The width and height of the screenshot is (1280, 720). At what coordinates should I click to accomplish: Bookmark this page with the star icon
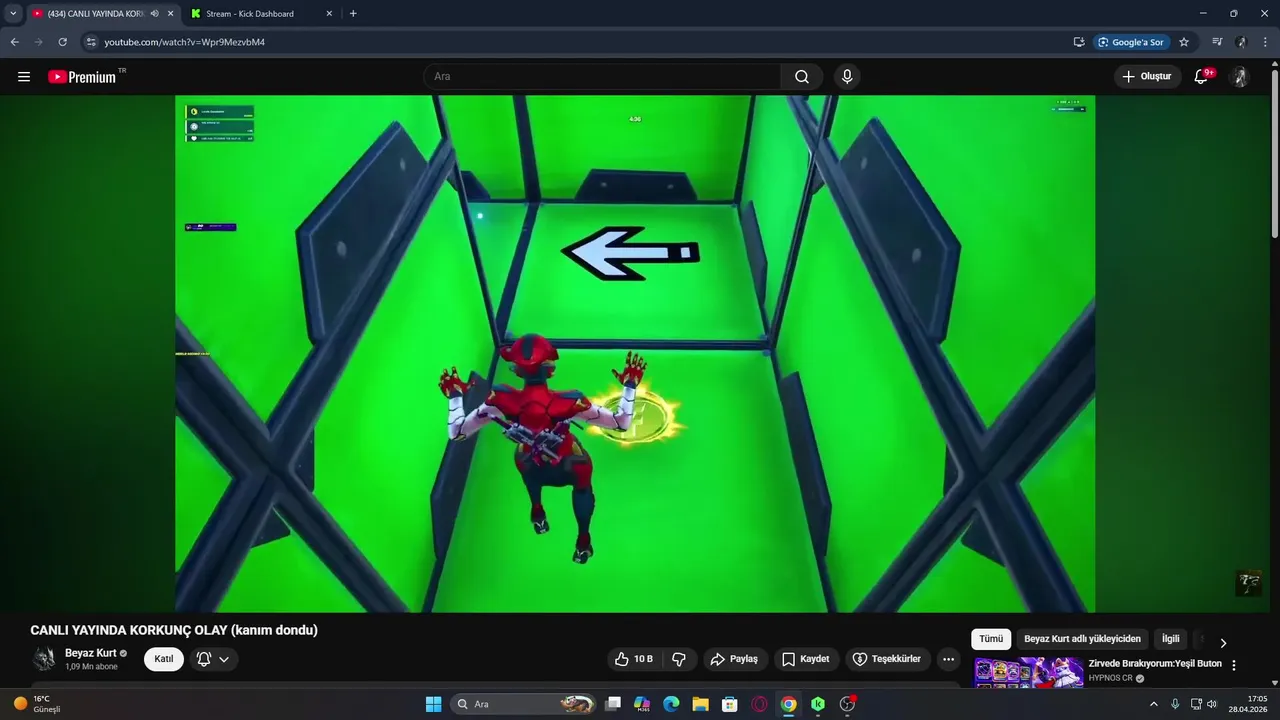point(1184,42)
